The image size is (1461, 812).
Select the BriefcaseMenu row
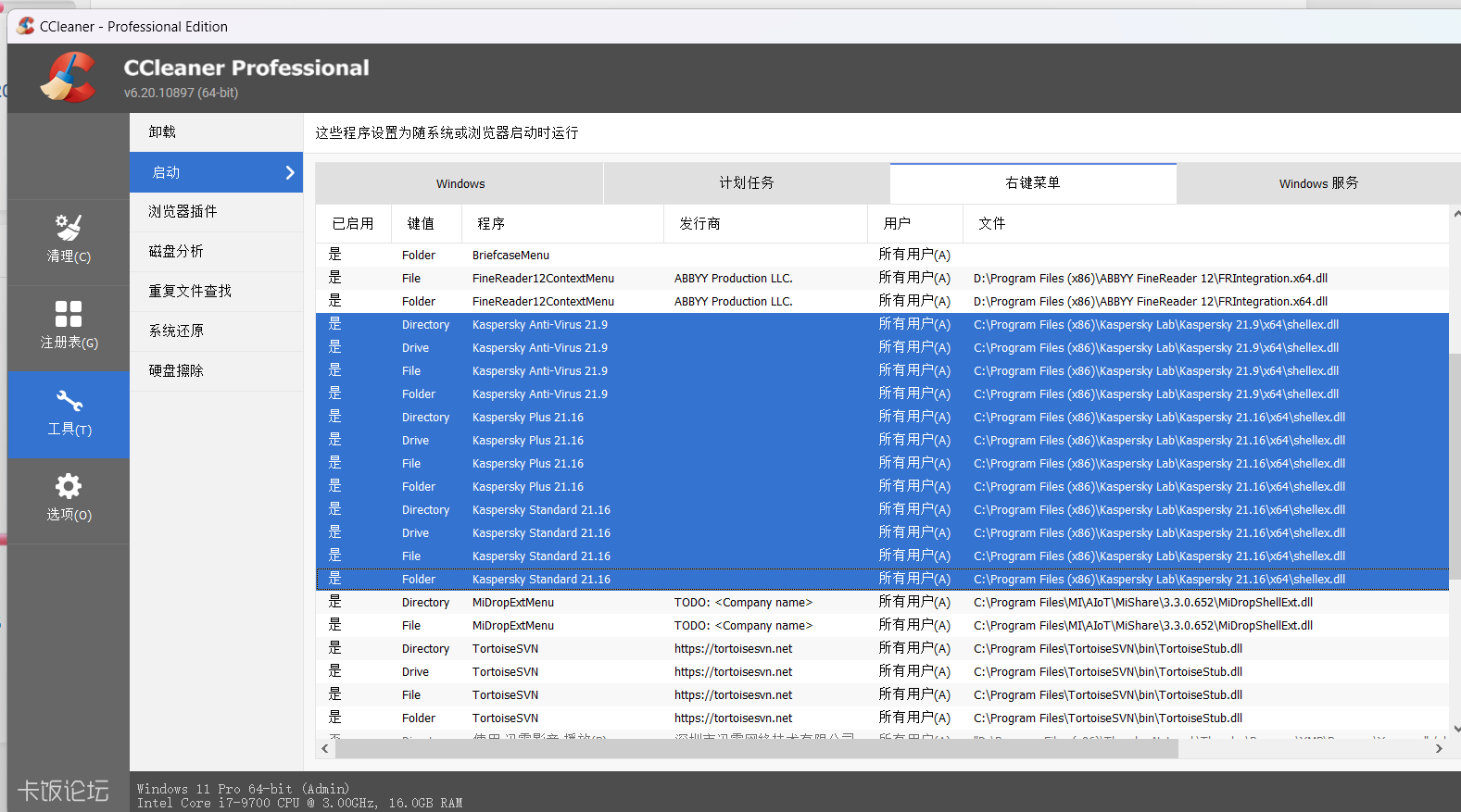tap(882, 255)
